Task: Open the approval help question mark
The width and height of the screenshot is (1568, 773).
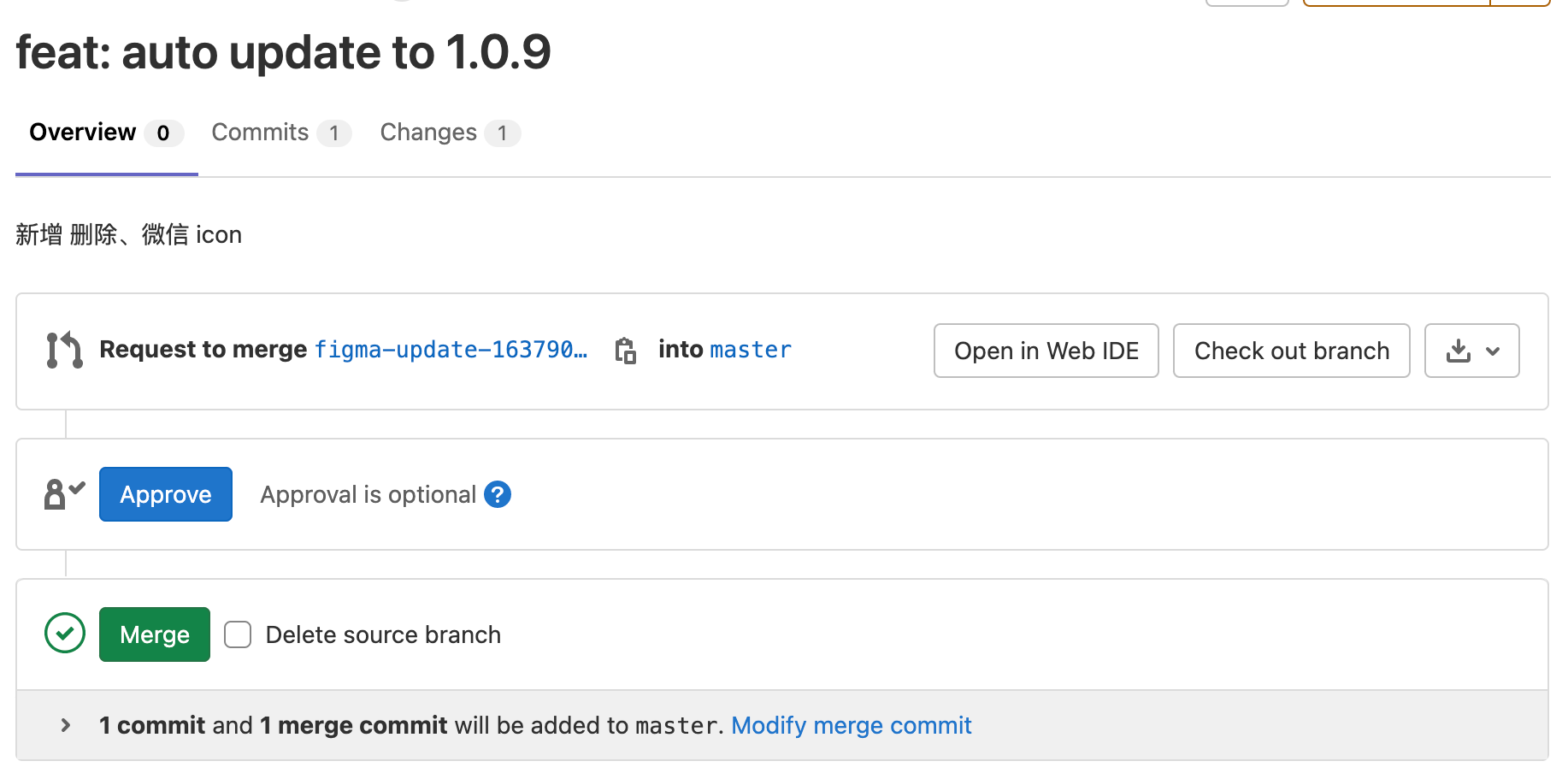Action: tap(498, 494)
